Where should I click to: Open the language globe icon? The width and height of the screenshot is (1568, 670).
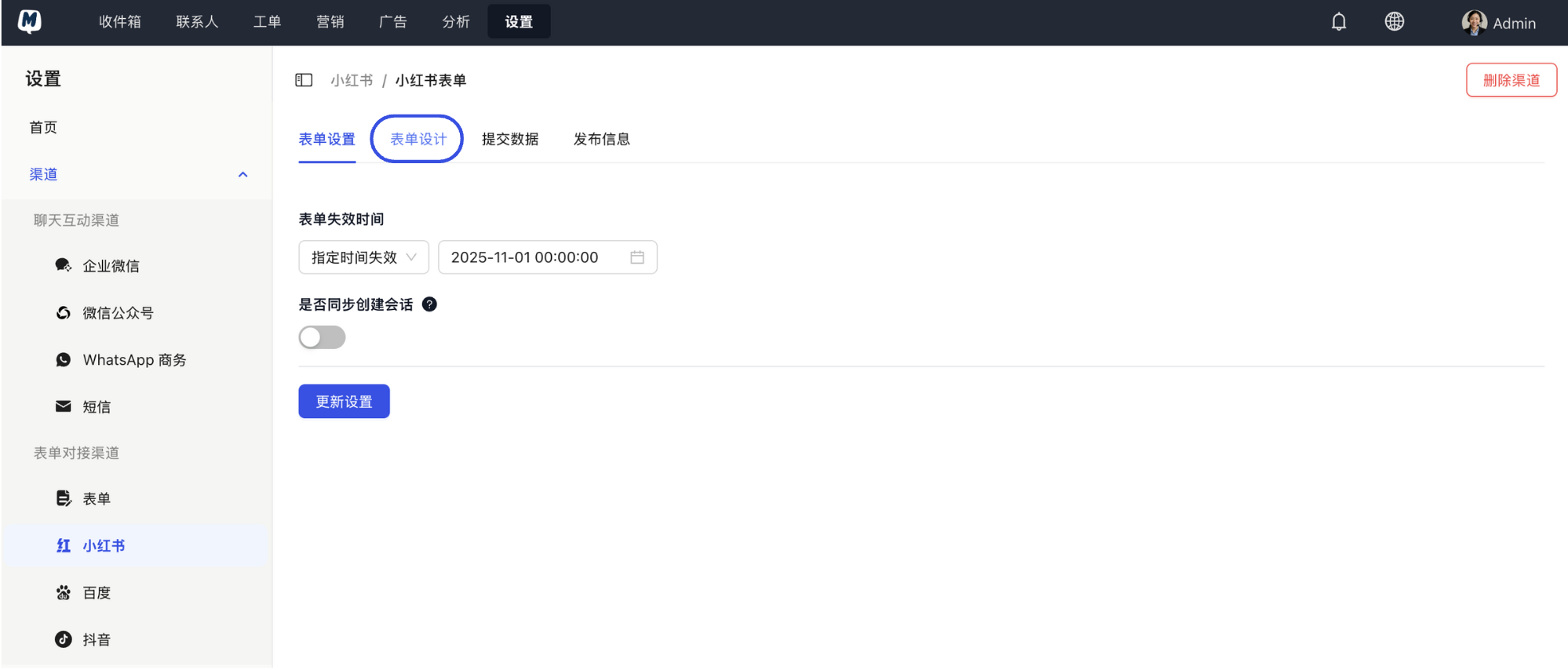coord(1394,22)
